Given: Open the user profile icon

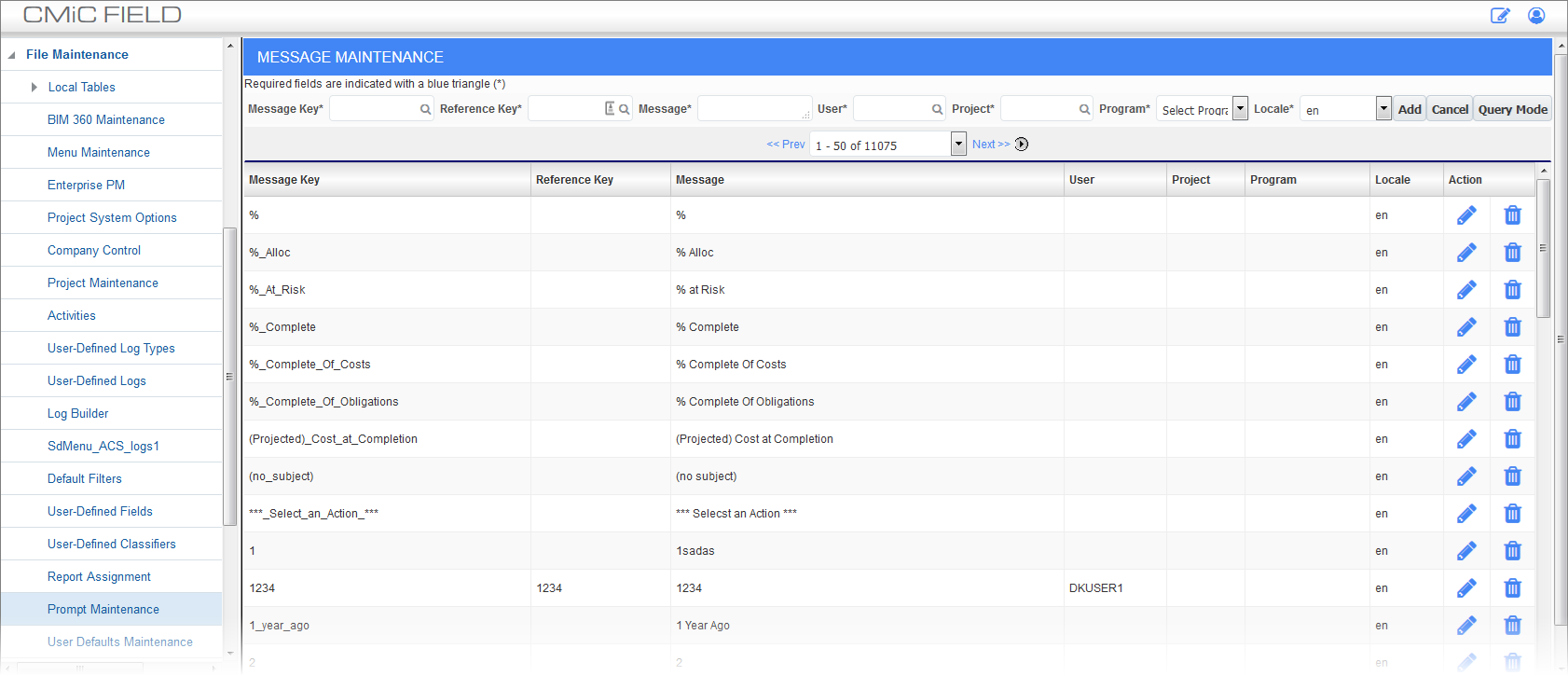Looking at the screenshot, I should (1536, 15).
